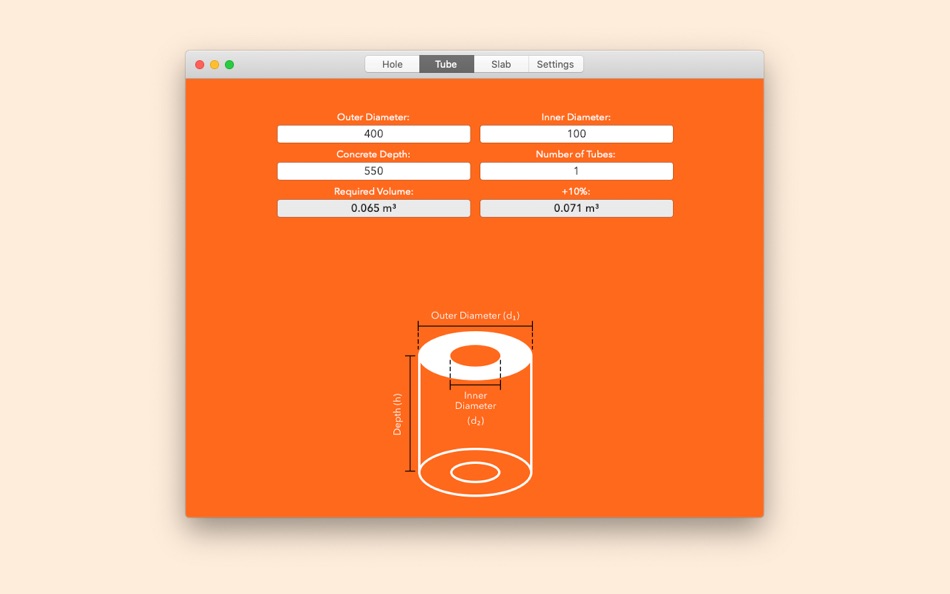Click the Outer Diameter field showing 400
The image size is (950, 594).
point(374,134)
